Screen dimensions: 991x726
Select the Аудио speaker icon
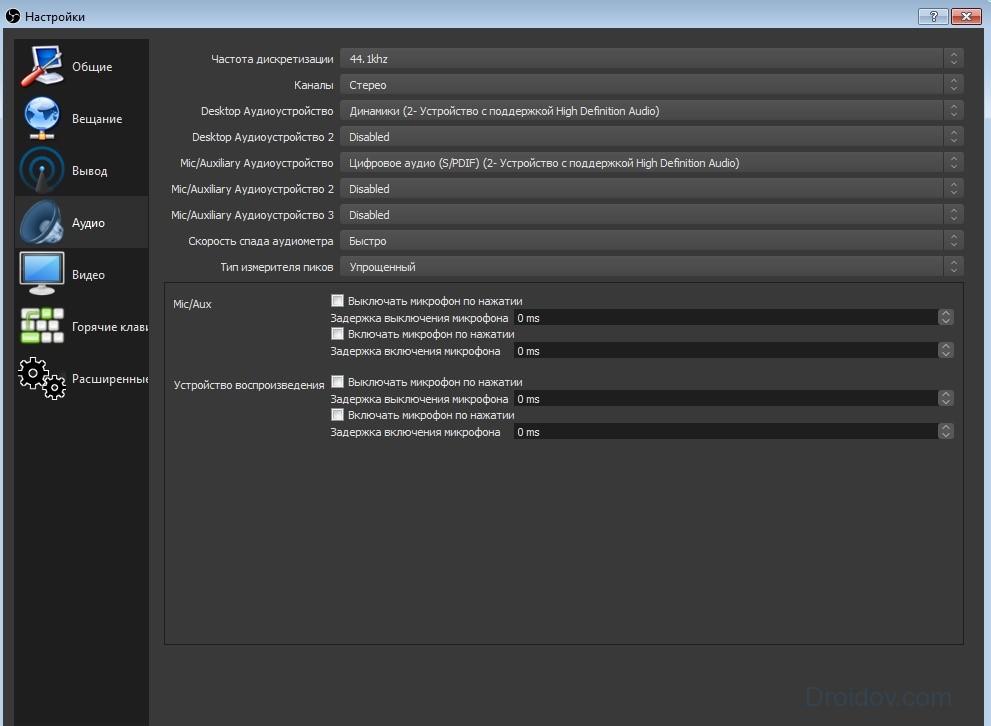coord(42,222)
